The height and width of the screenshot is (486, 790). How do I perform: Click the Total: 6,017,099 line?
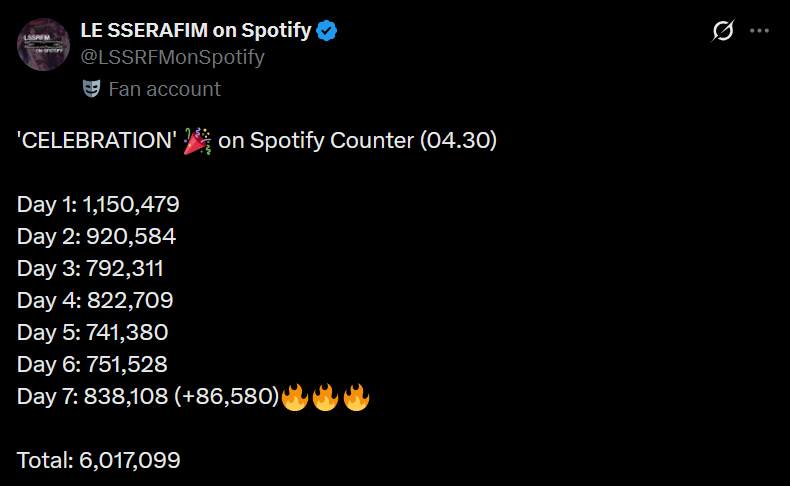tap(99, 460)
